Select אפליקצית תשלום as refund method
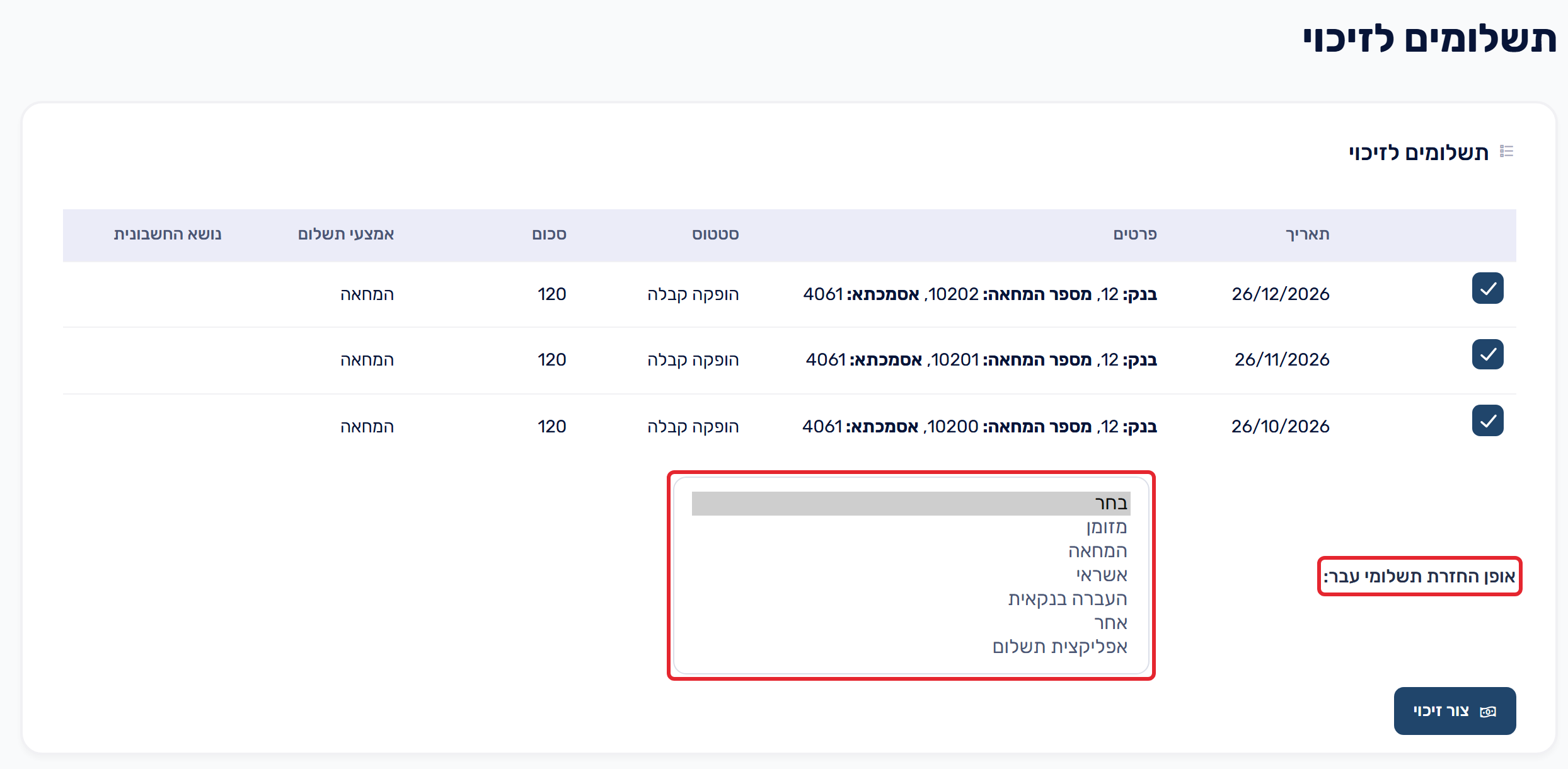The height and width of the screenshot is (769, 1568). coord(911,647)
